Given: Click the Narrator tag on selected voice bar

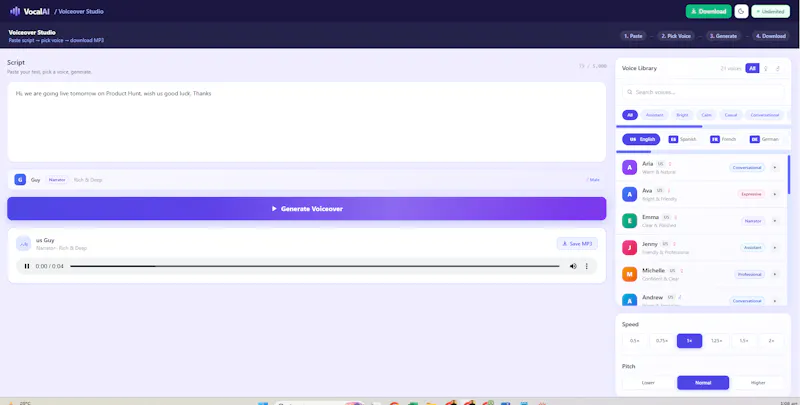Looking at the screenshot, I should click(57, 180).
